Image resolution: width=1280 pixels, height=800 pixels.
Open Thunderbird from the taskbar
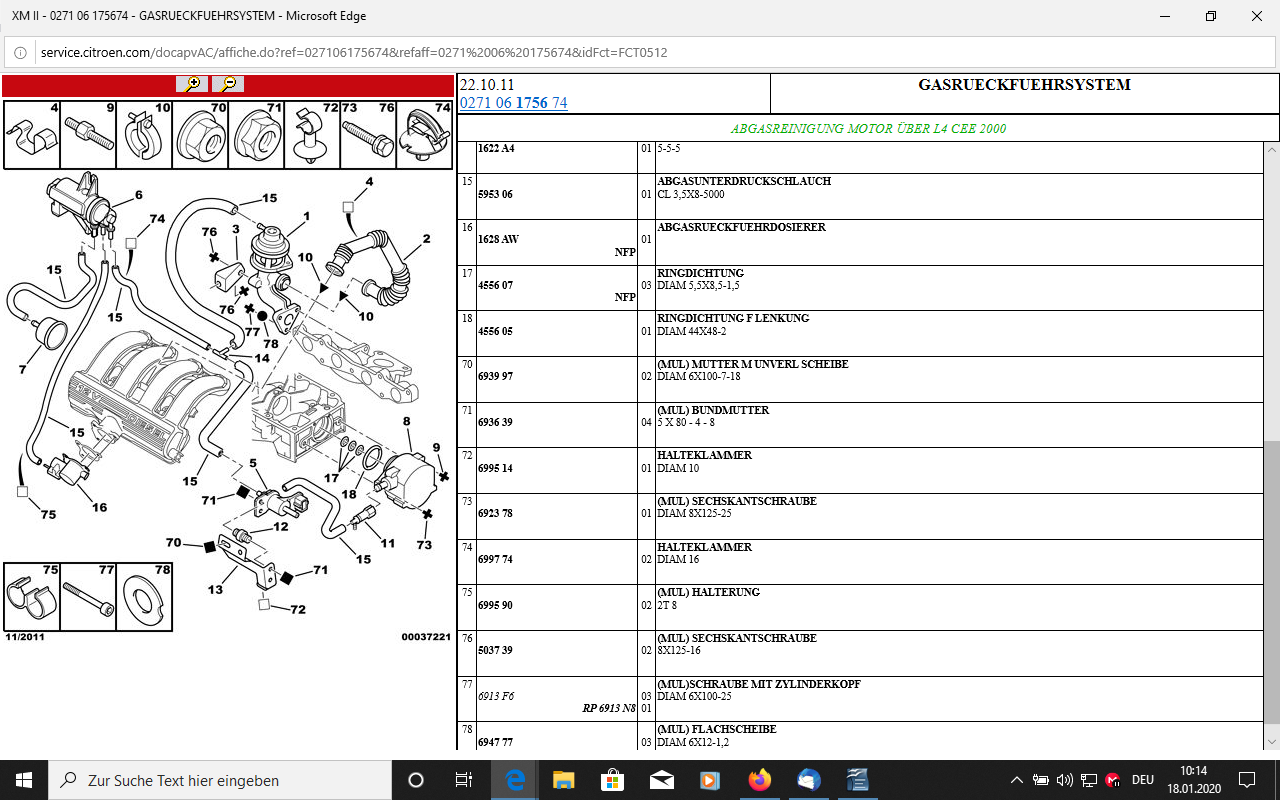(808, 780)
